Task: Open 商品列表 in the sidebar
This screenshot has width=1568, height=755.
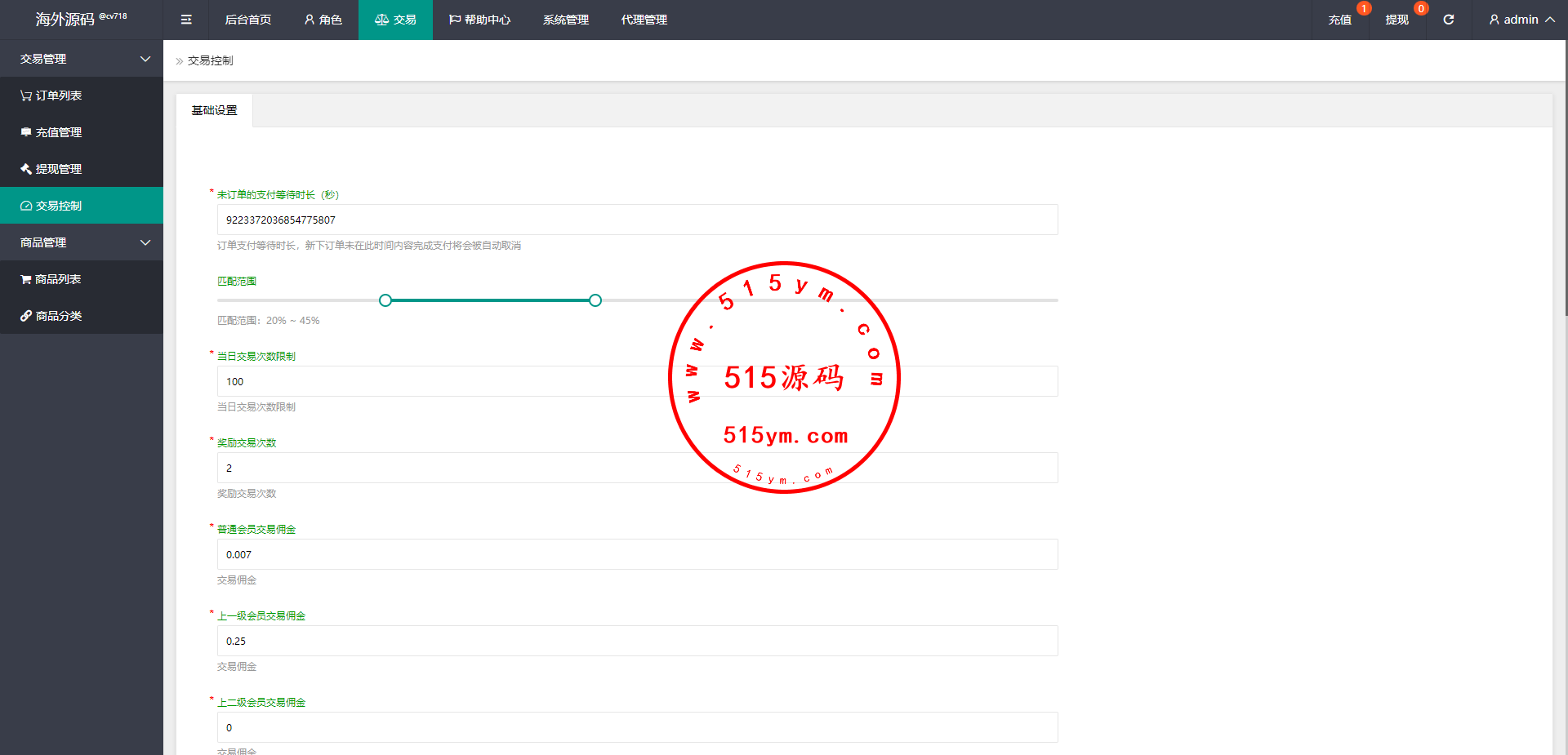Action: 51,279
